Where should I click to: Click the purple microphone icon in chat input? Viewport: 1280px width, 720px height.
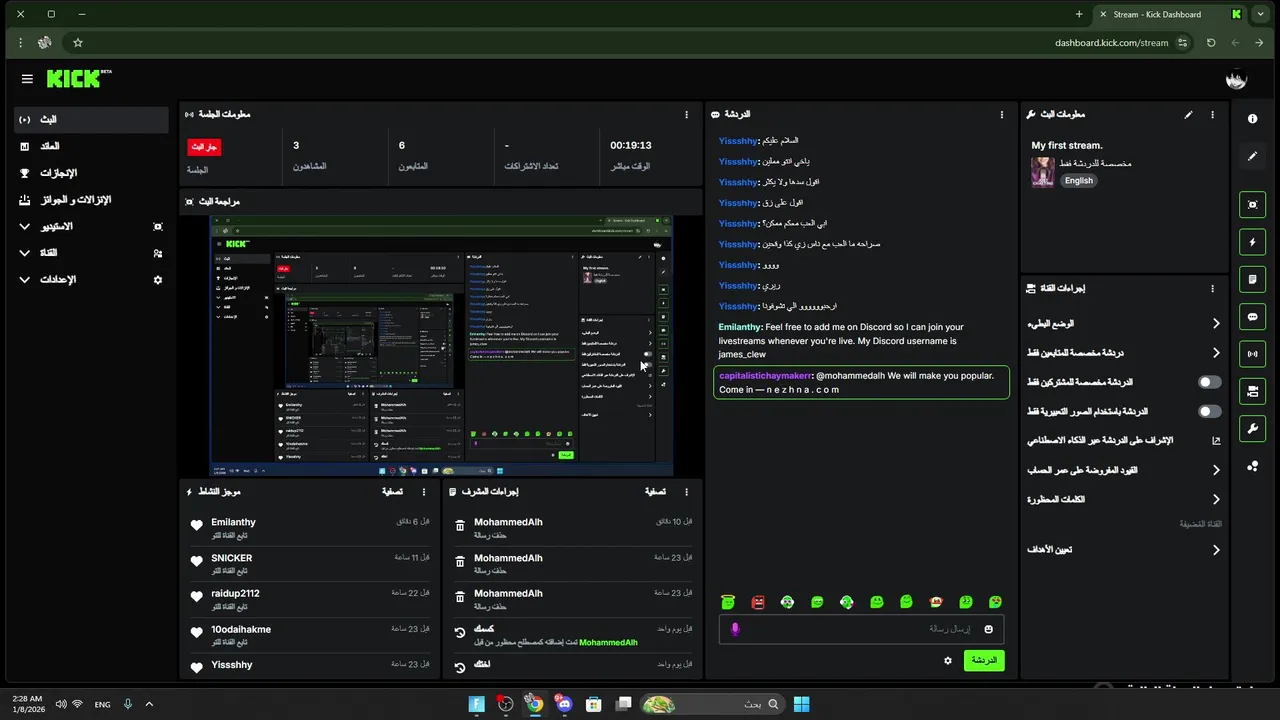(735, 629)
